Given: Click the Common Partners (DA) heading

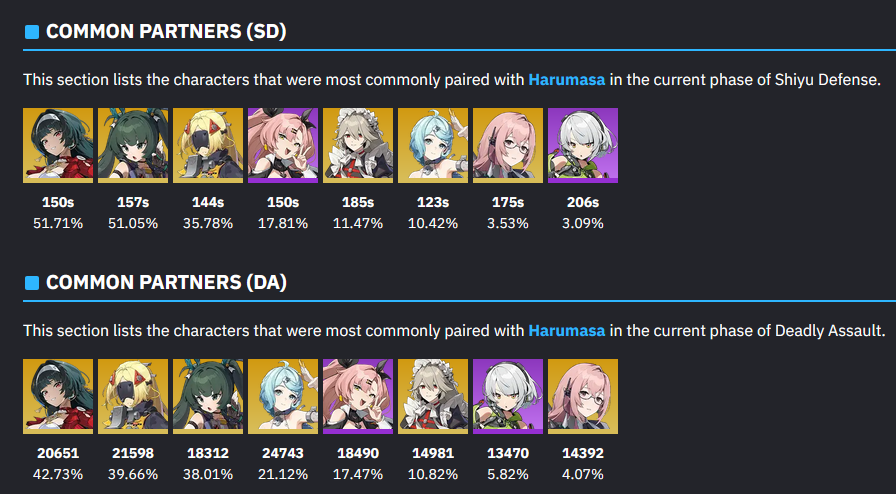Looking at the screenshot, I should click(x=166, y=282).
